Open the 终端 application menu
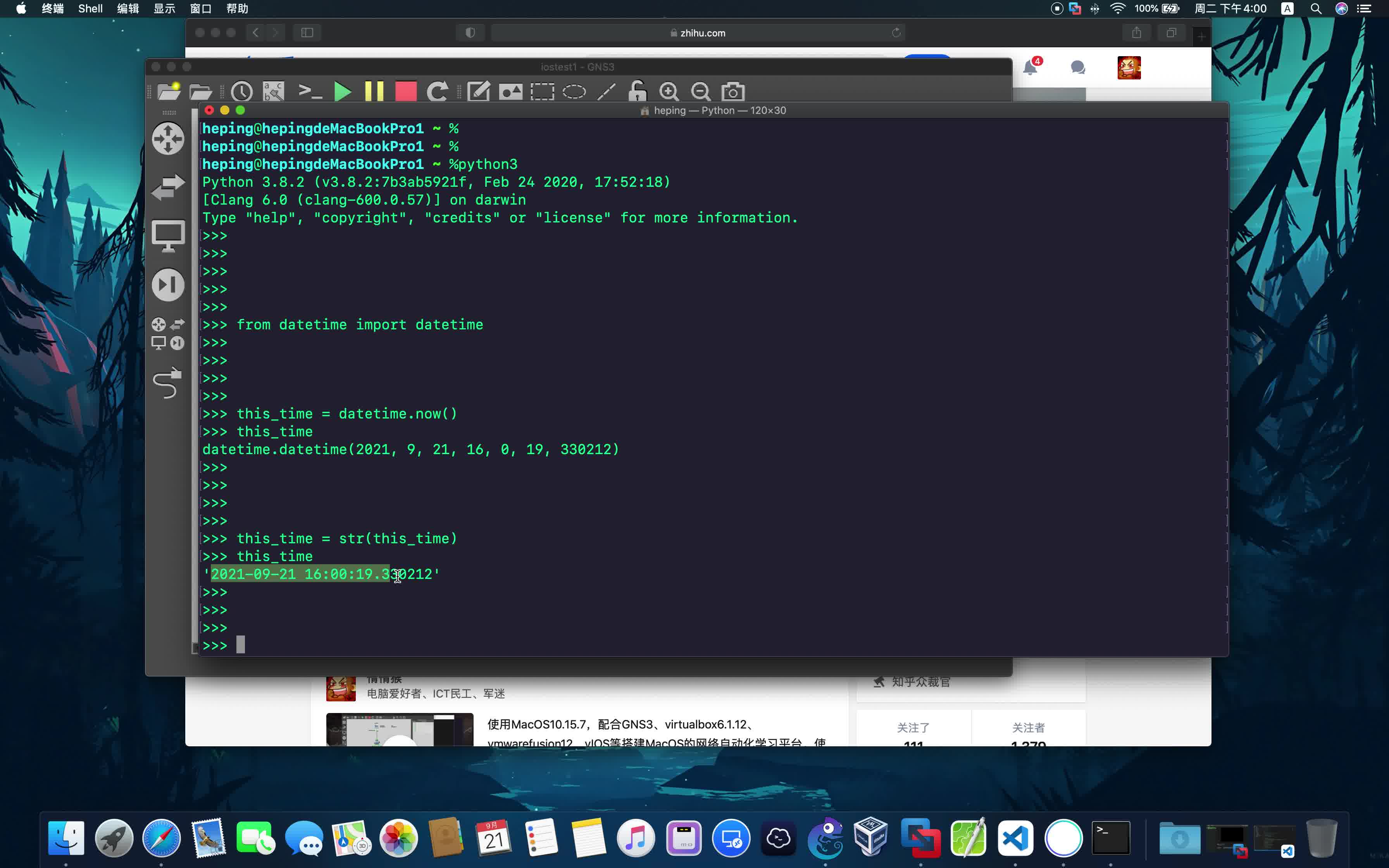The width and height of the screenshot is (1389, 868). [53, 9]
